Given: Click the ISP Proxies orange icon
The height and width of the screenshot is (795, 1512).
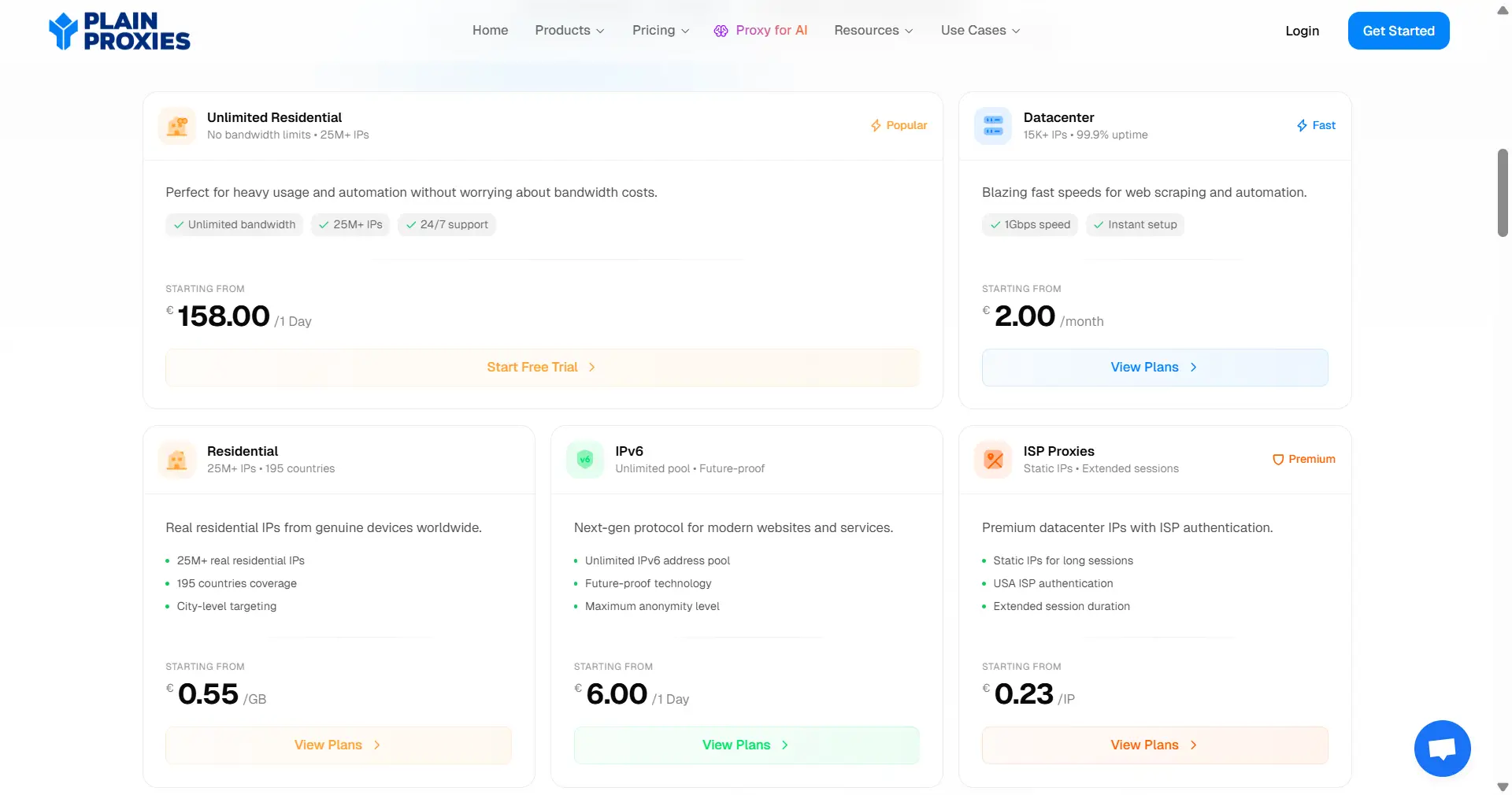Looking at the screenshot, I should (x=993, y=460).
